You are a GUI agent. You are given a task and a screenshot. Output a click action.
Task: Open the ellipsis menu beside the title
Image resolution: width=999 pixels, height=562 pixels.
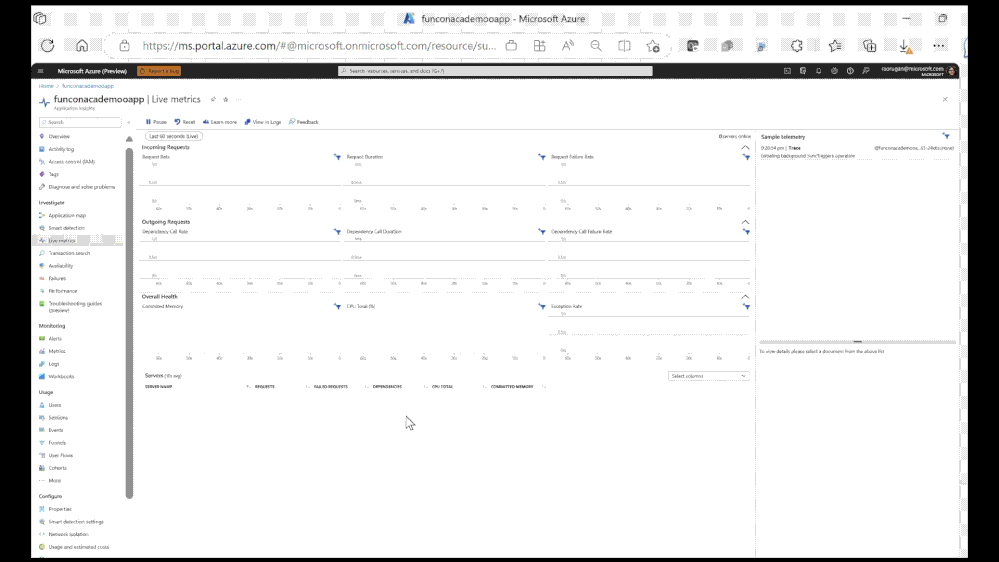(x=238, y=99)
